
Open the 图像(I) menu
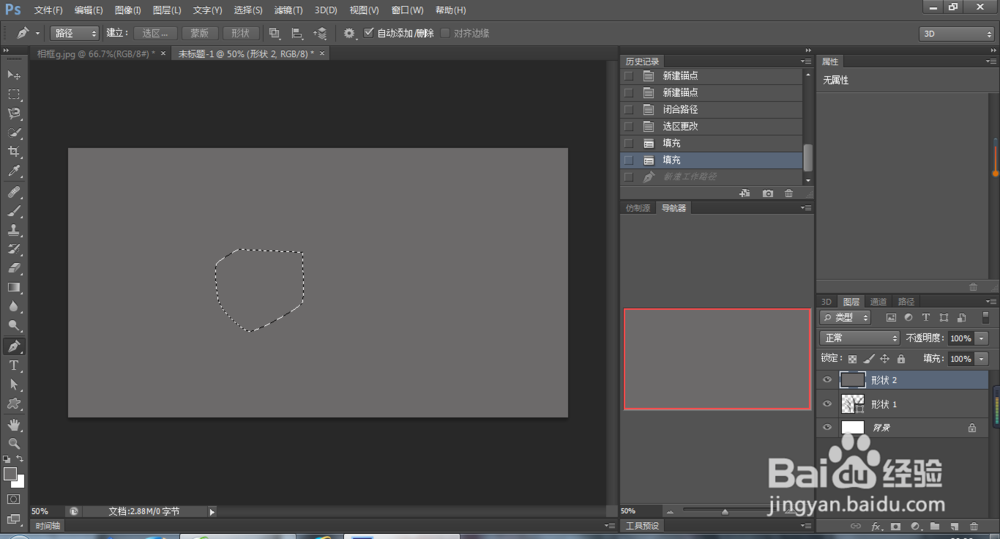coord(128,10)
